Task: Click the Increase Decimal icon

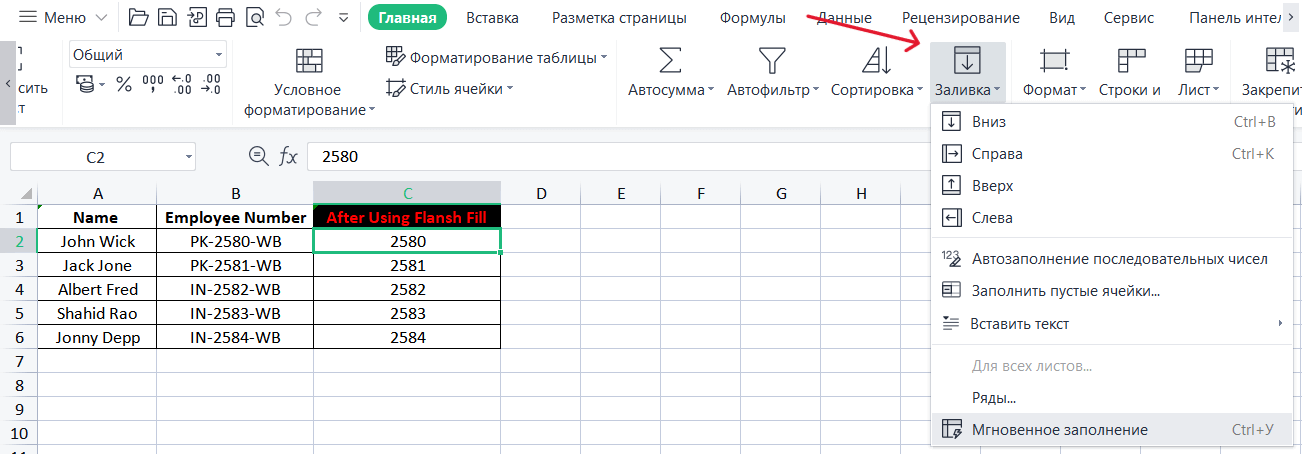Action: 182,85
